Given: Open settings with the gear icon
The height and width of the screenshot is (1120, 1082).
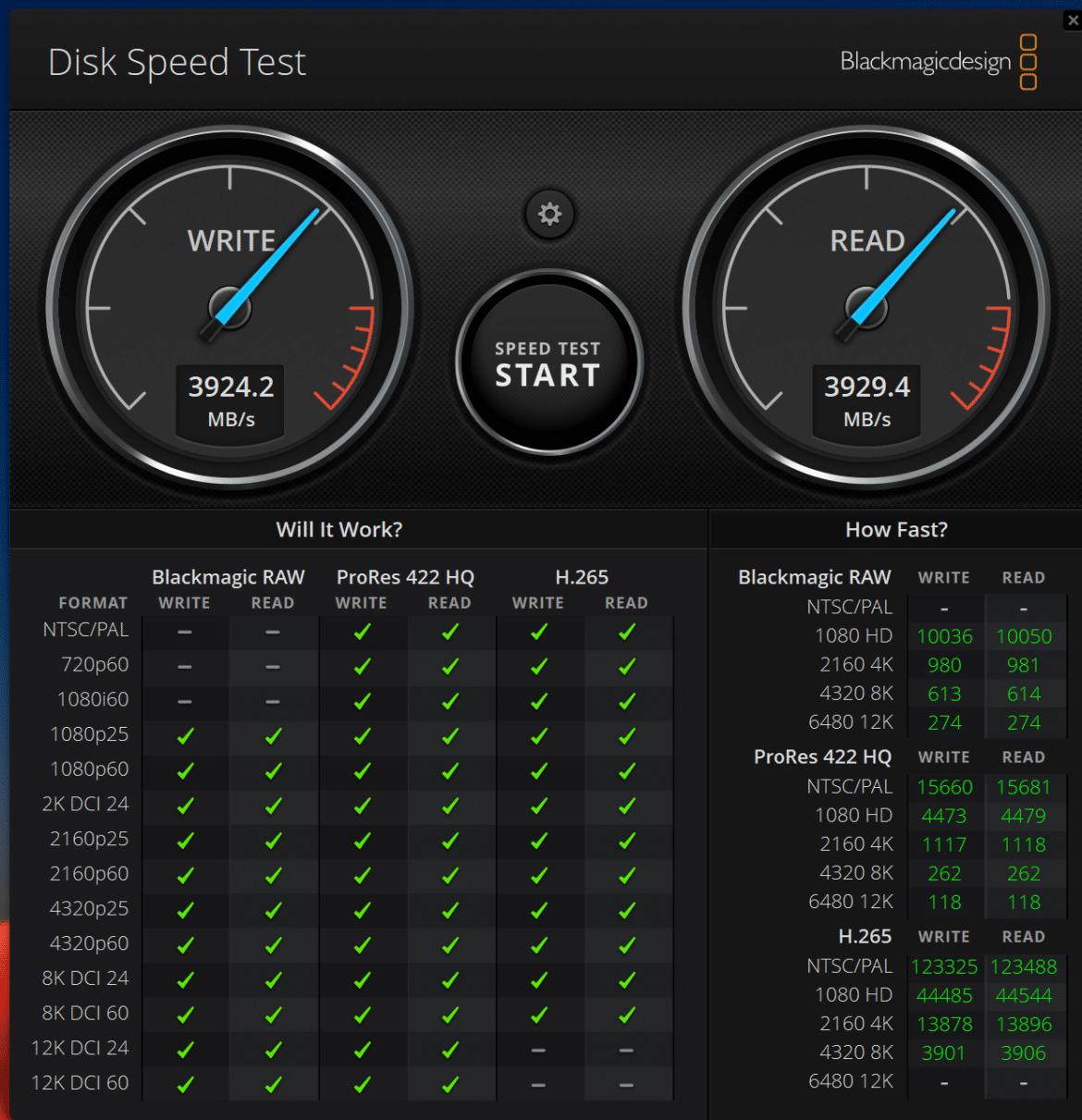Looking at the screenshot, I should [x=550, y=215].
